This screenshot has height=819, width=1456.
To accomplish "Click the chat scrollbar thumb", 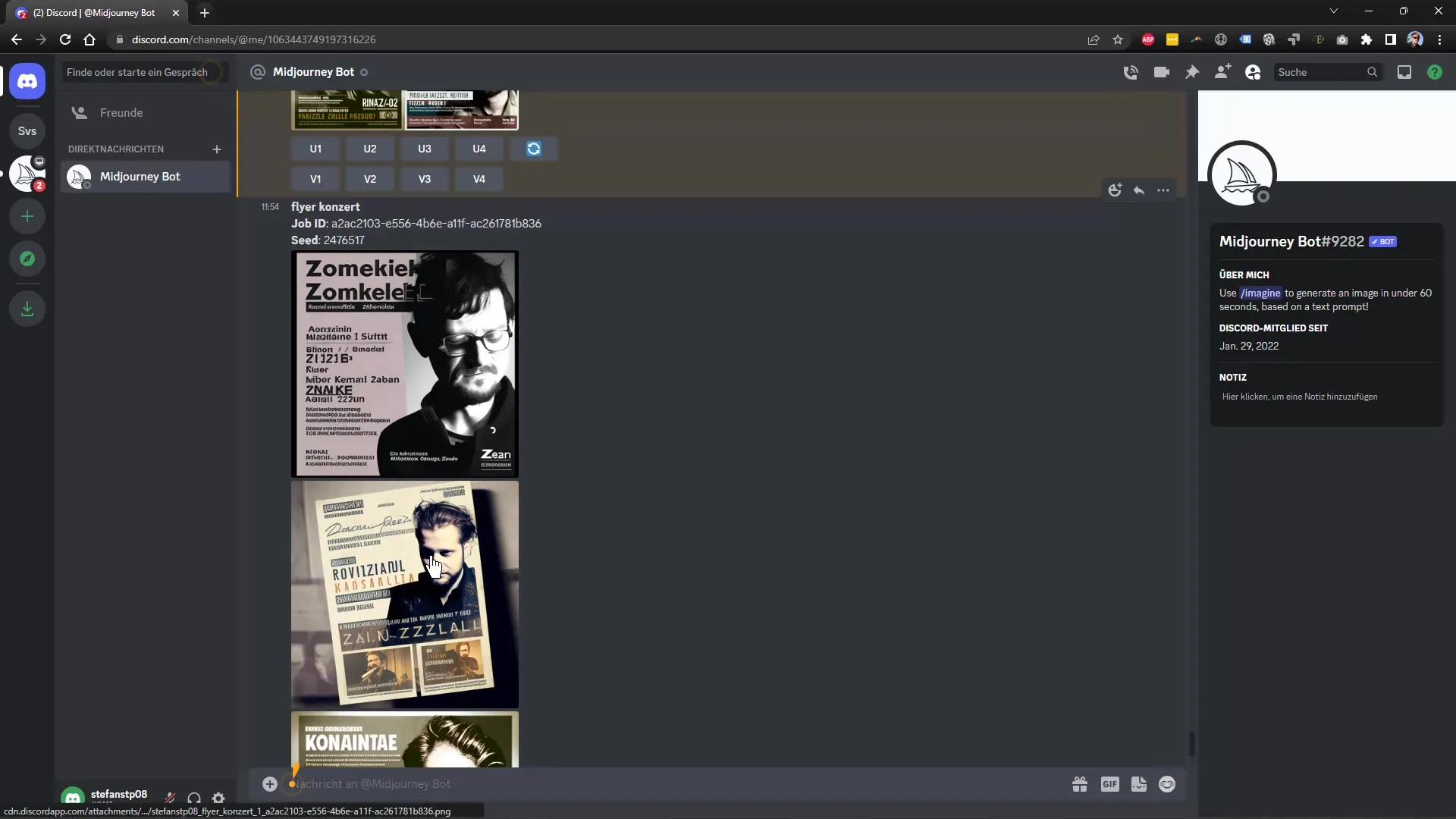I will [x=1191, y=743].
